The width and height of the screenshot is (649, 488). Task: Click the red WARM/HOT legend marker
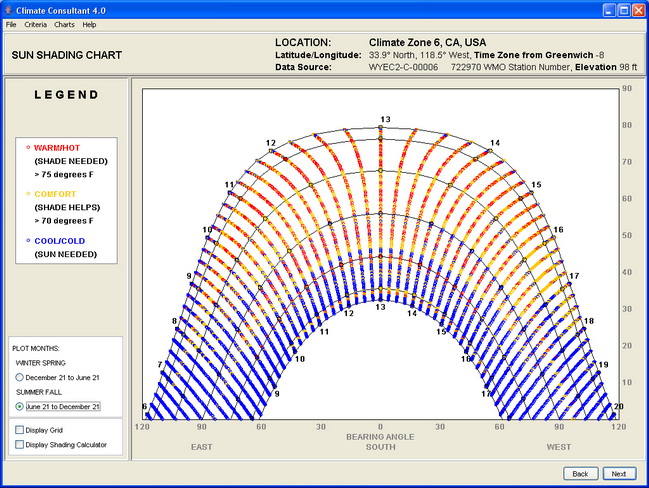pos(28,147)
